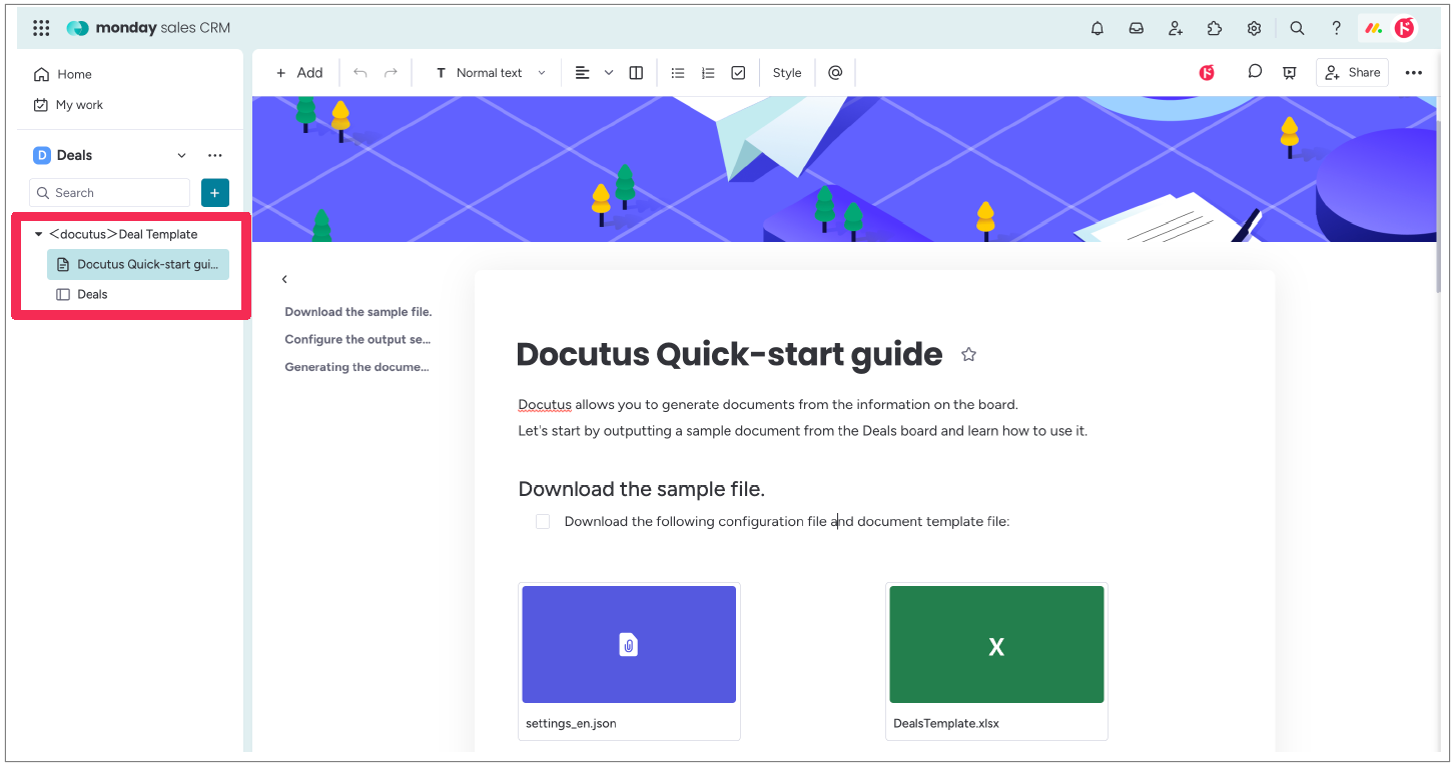Open the comments speech bubble icon

[x=1254, y=72]
